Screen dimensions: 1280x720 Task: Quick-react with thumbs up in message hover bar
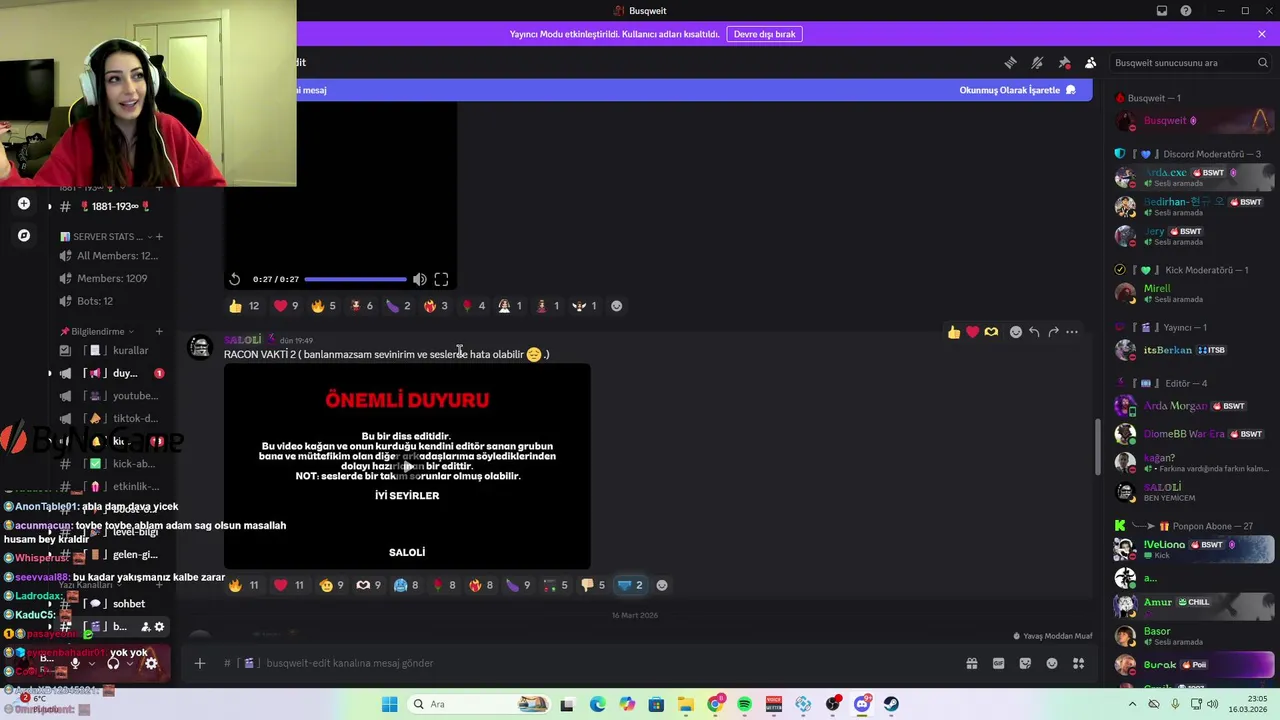click(954, 332)
